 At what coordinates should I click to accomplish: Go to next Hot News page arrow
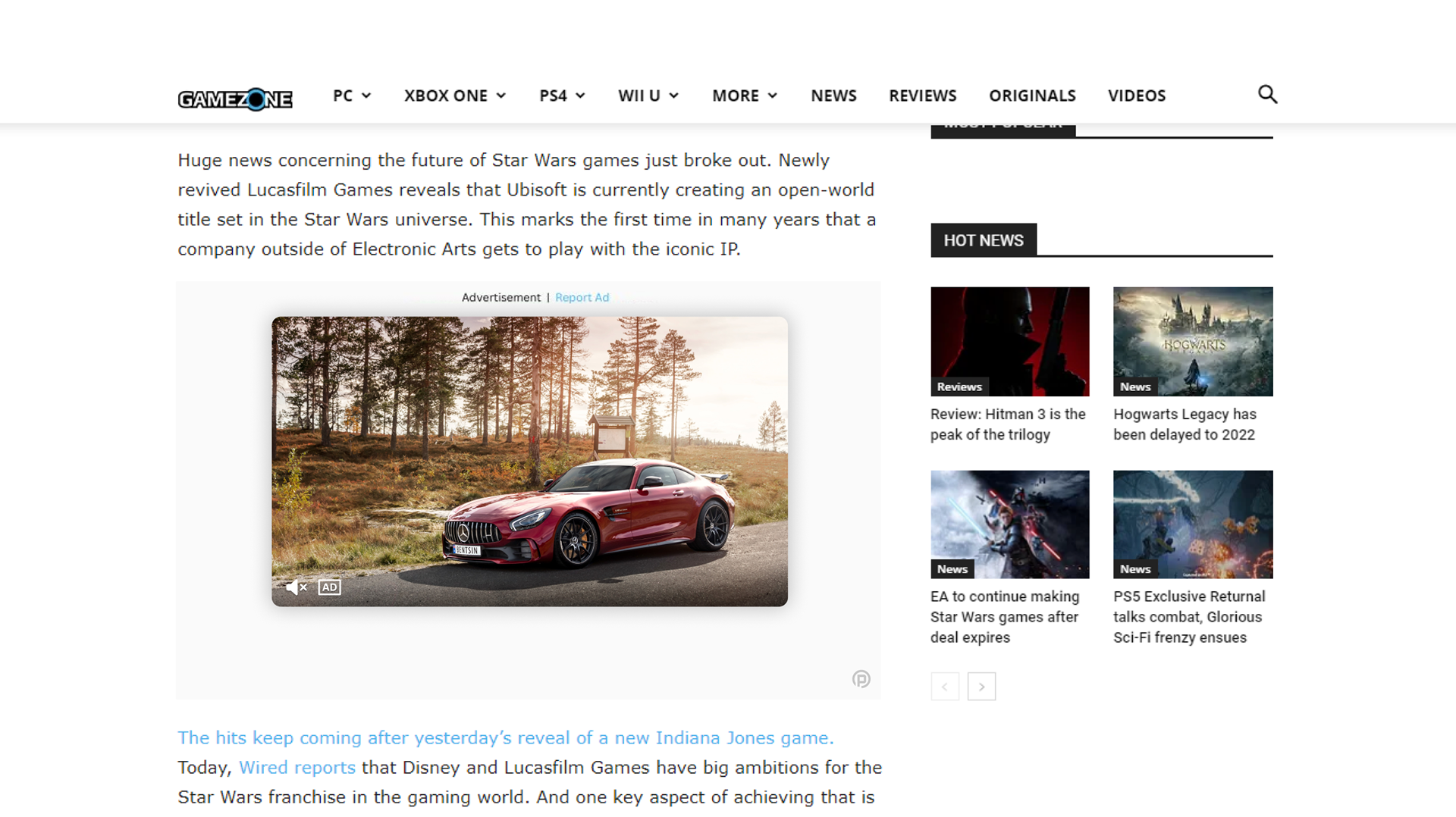pyautogui.click(x=981, y=687)
